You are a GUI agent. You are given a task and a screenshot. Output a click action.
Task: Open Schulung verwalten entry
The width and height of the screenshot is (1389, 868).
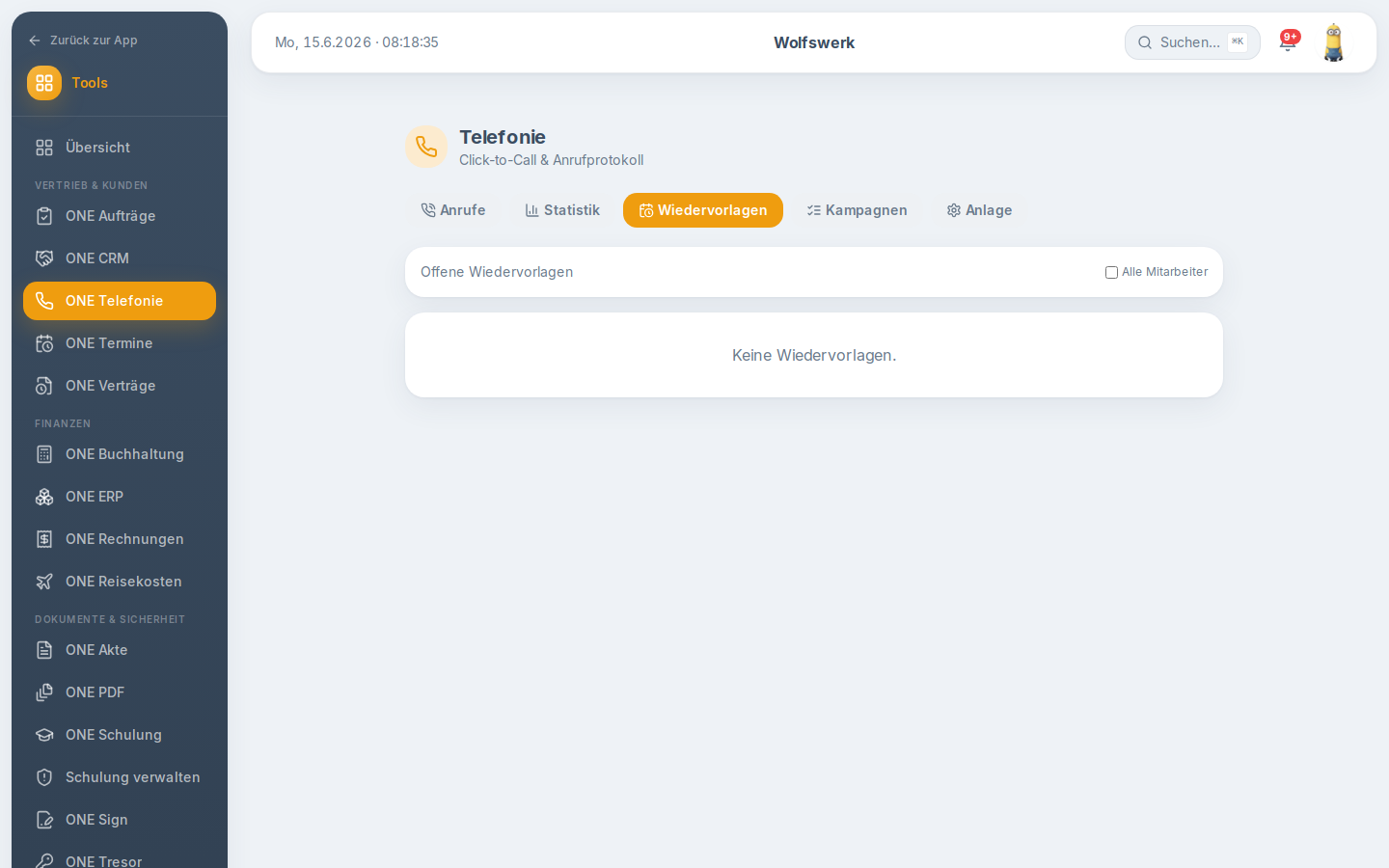click(x=120, y=777)
